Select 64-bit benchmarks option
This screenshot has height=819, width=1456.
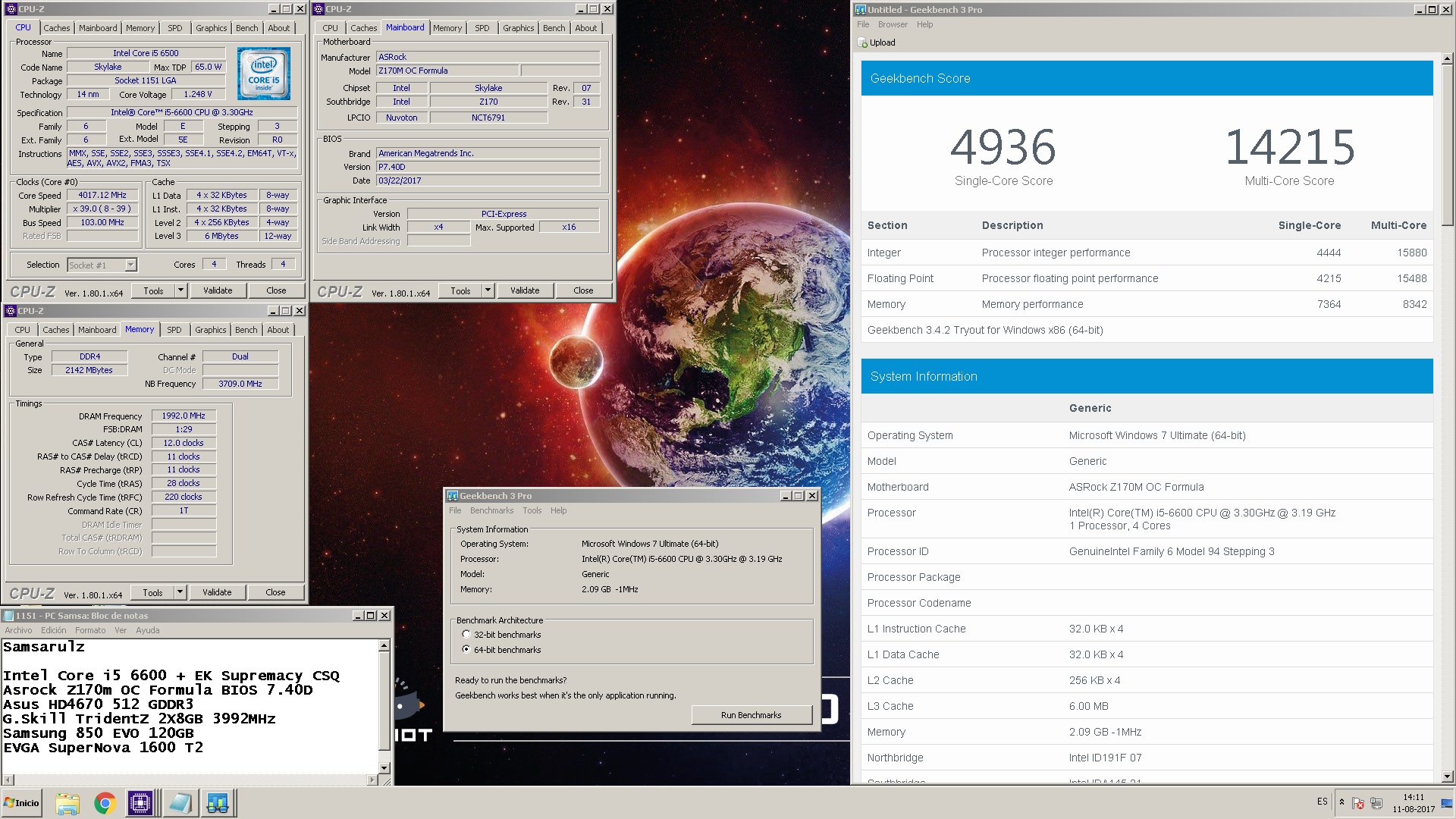466,650
